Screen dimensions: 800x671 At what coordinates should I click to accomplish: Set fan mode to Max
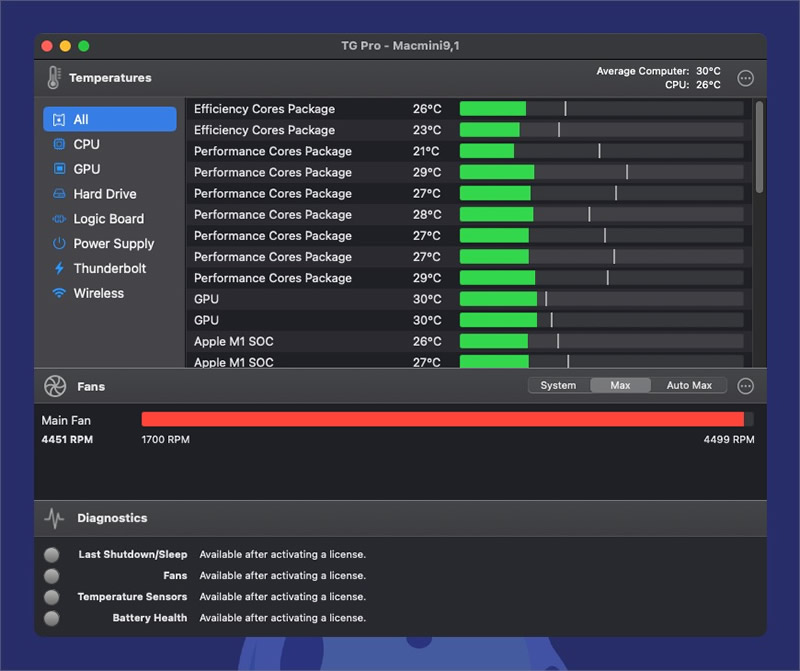point(620,385)
